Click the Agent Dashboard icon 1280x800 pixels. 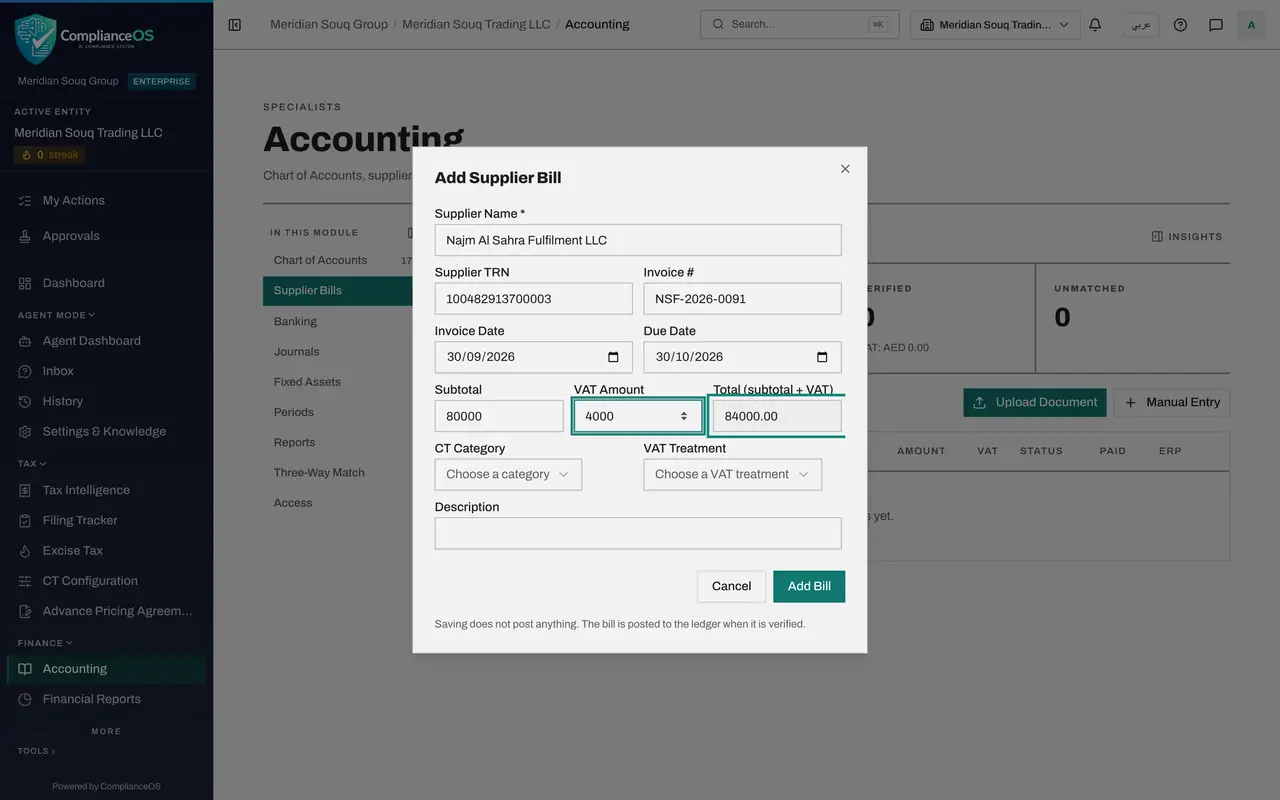click(x=25, y=341)
